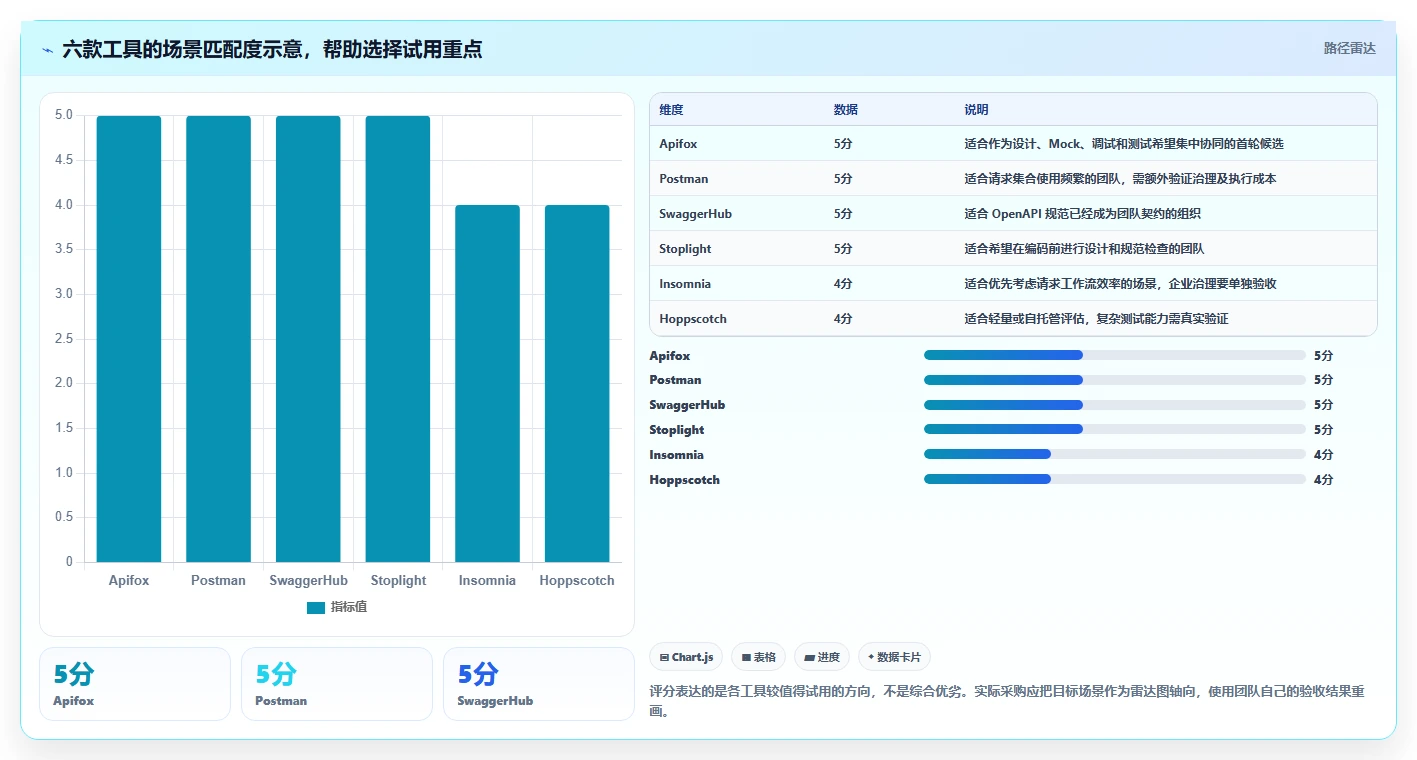Click the Stoplight progress bar
The width and height of the screenshot is (1417, 760).
[1115, 429]
